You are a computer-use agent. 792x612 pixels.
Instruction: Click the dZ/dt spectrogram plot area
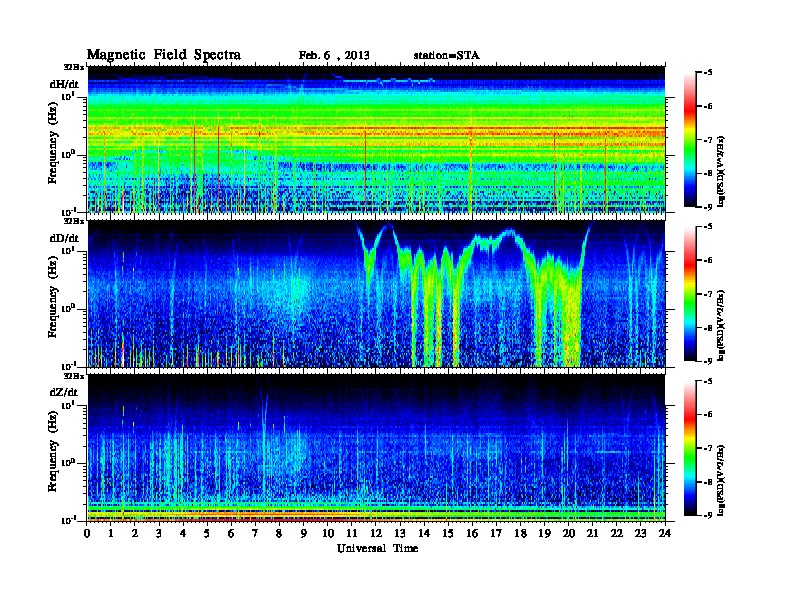pyautogui.click(x=376, y=448)
